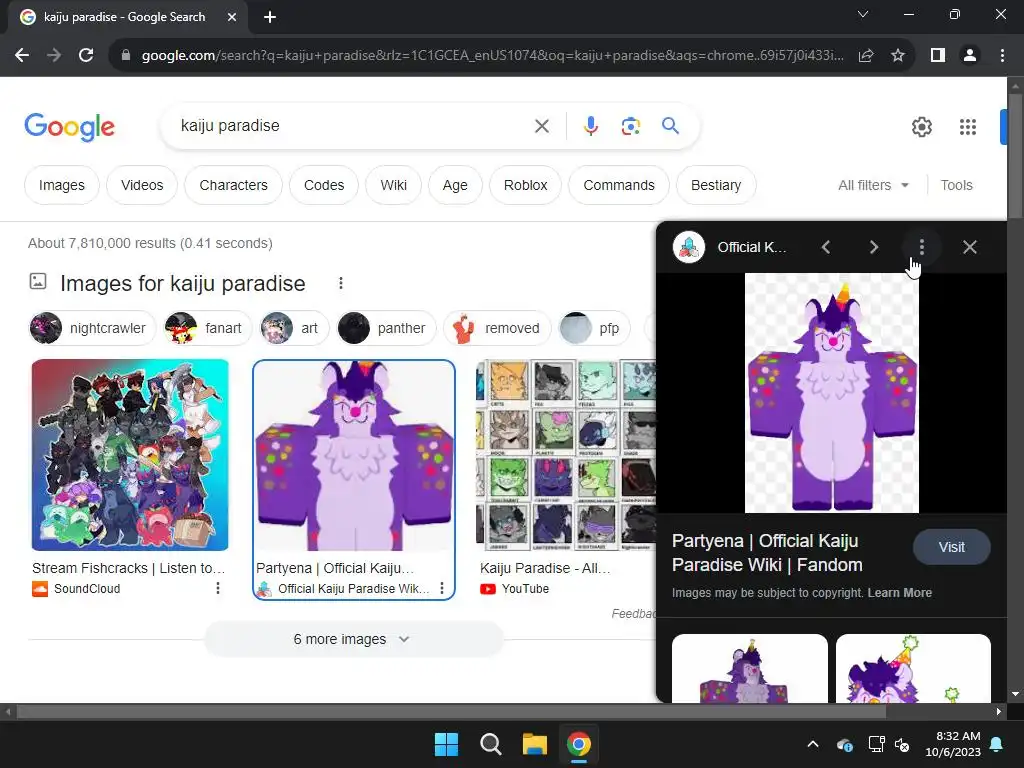The height and width of the screenshot is (768, 1024).
Task: Show previous image in preview panel
Action: [x=825, y=247]
